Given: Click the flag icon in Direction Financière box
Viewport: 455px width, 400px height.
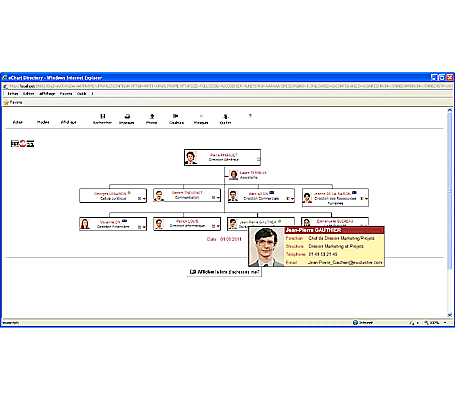Looking at the screenshot, I should (x=124, y=221).
